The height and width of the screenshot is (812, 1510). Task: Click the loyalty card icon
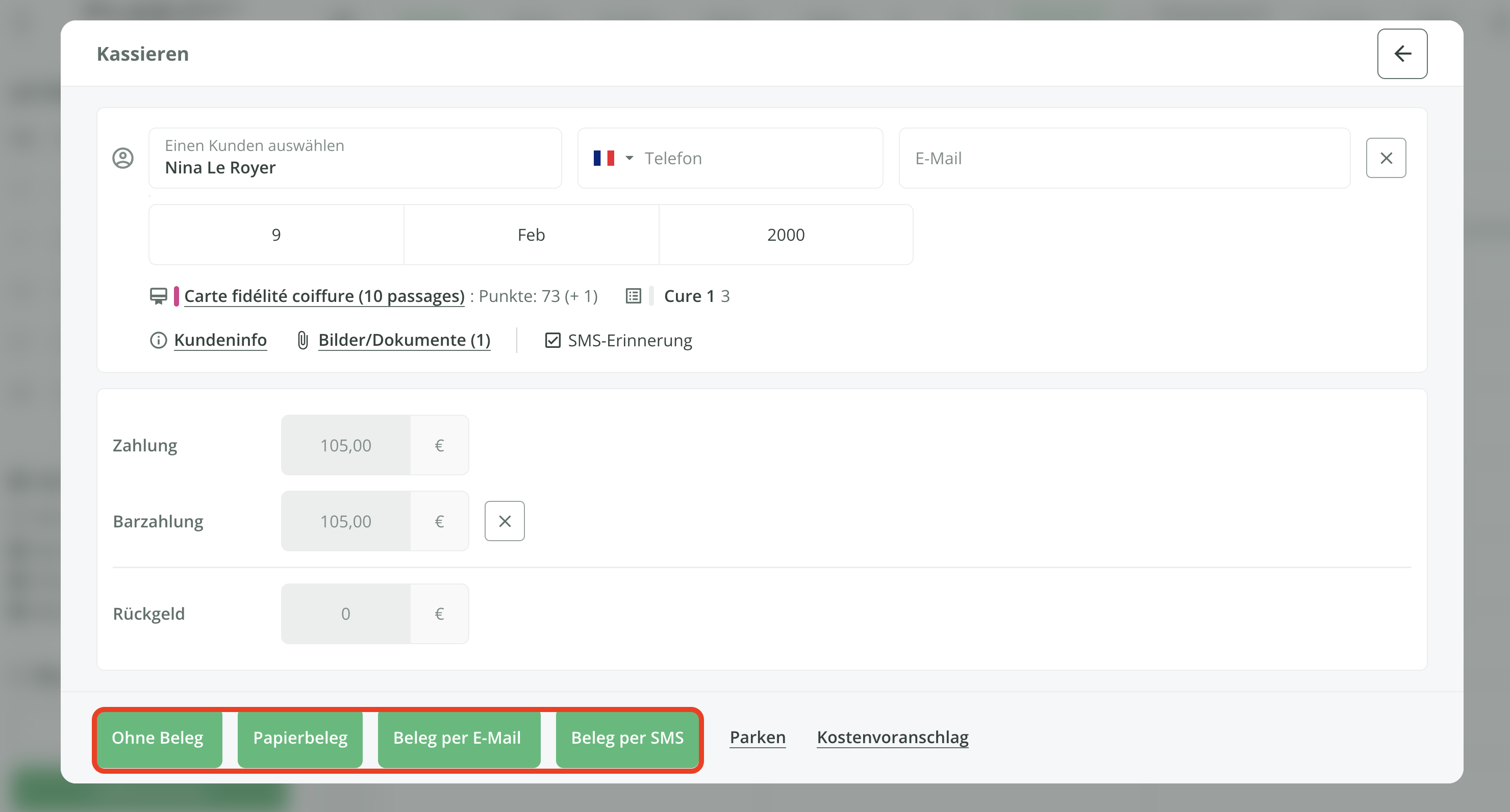tap(158, 296)
